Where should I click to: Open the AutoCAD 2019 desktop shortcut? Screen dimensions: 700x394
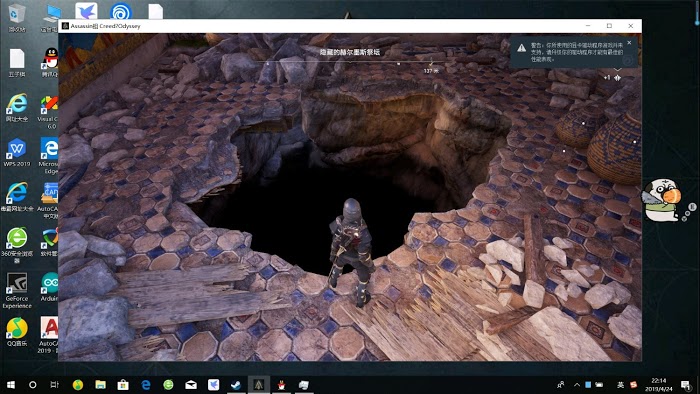pyautogui.click(x=48, y=335)
